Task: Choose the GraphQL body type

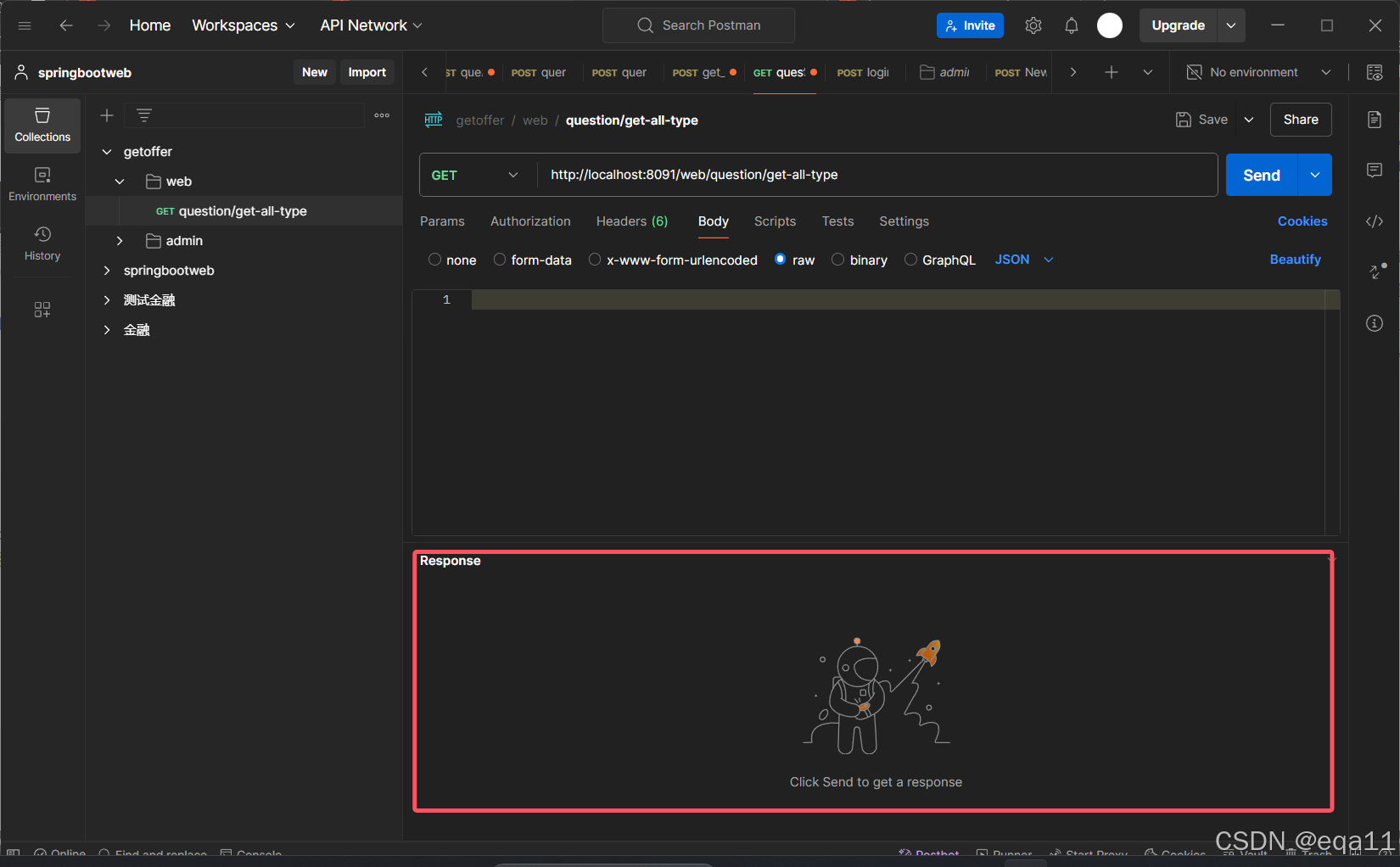Action: tap(910, 260)
